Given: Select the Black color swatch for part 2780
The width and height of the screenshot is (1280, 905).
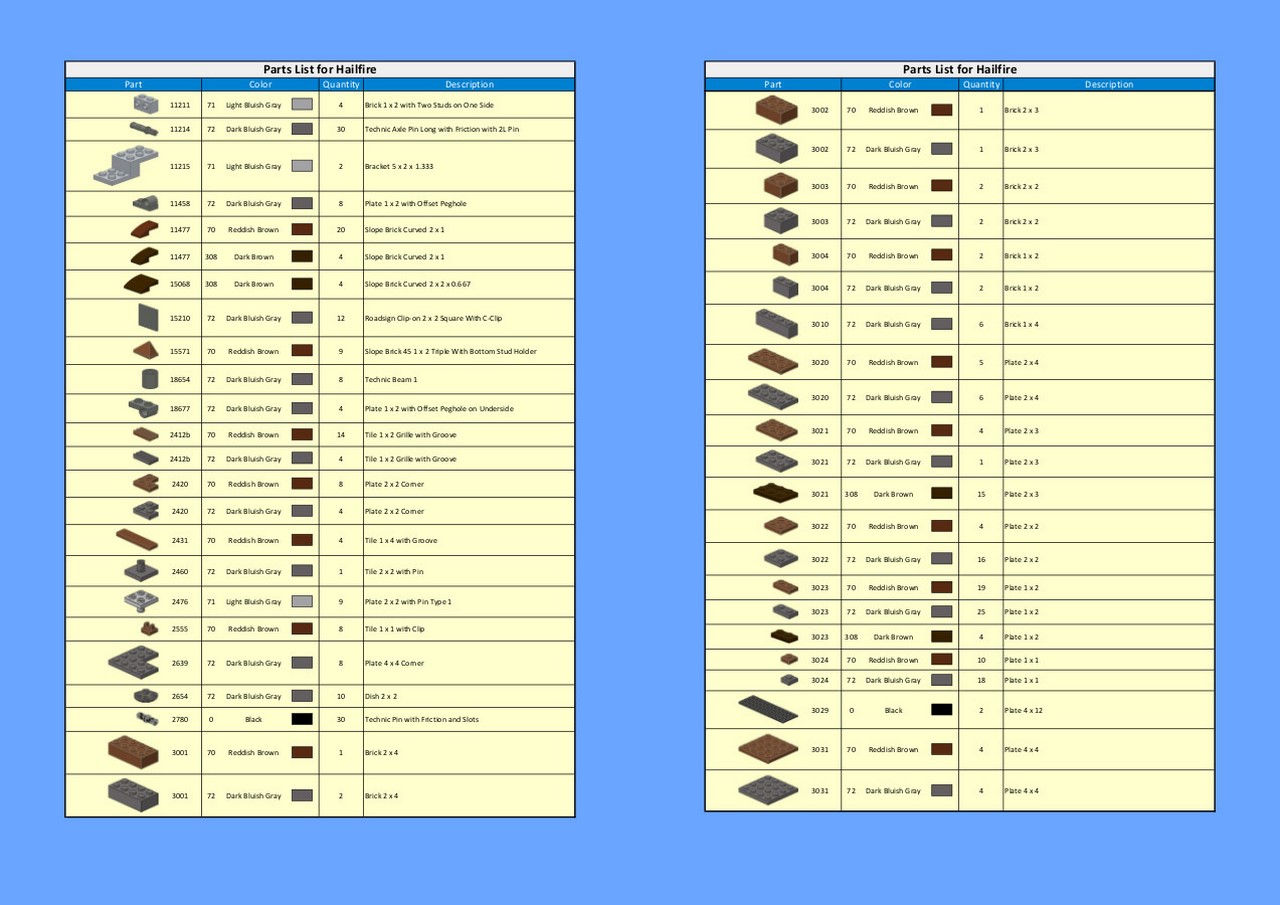Looking at the screenshot, I should [x=302, y=719].
